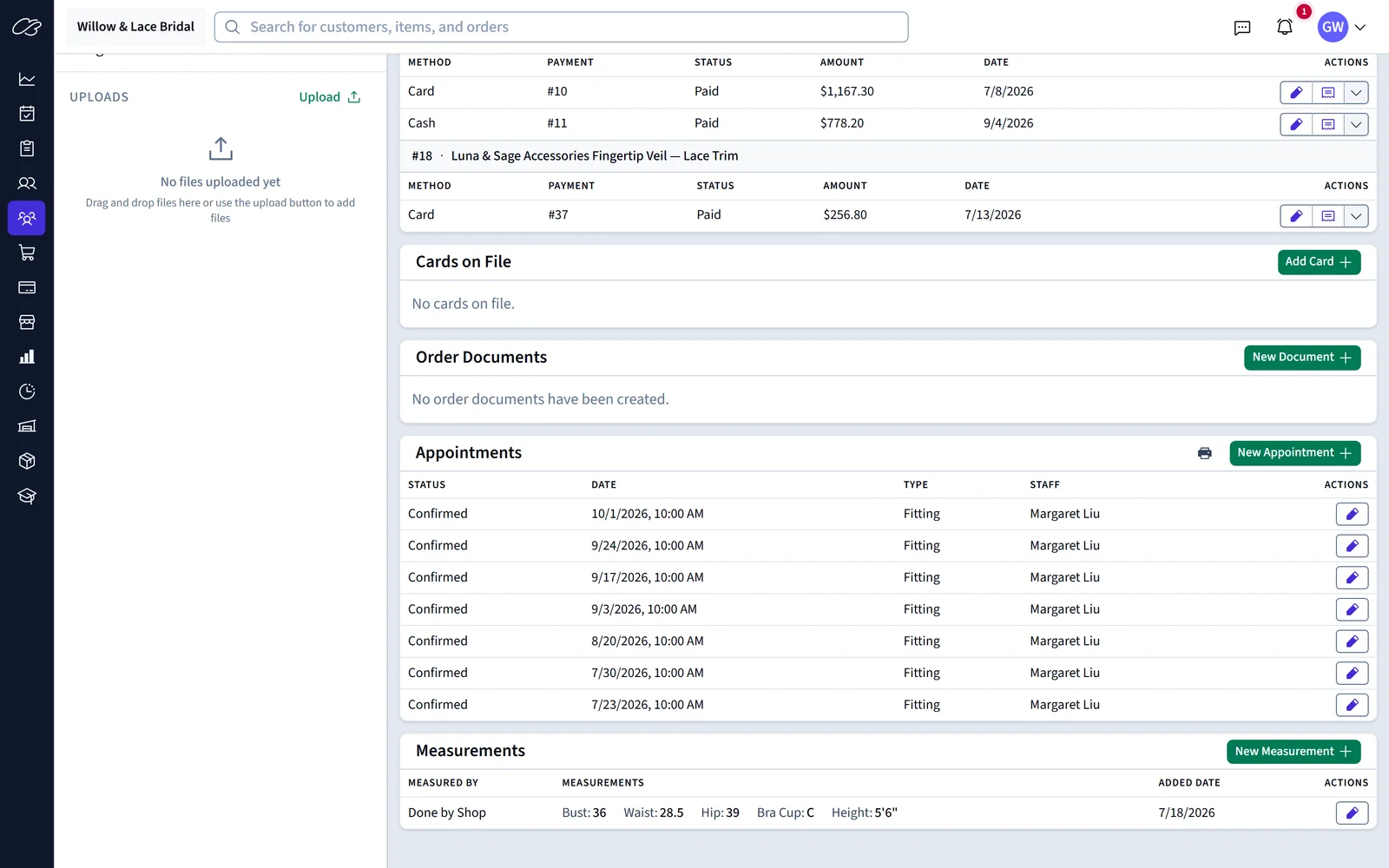Expand actions dropdown for payment #10
The image size is (1389, 868).
pos(1356,92)
